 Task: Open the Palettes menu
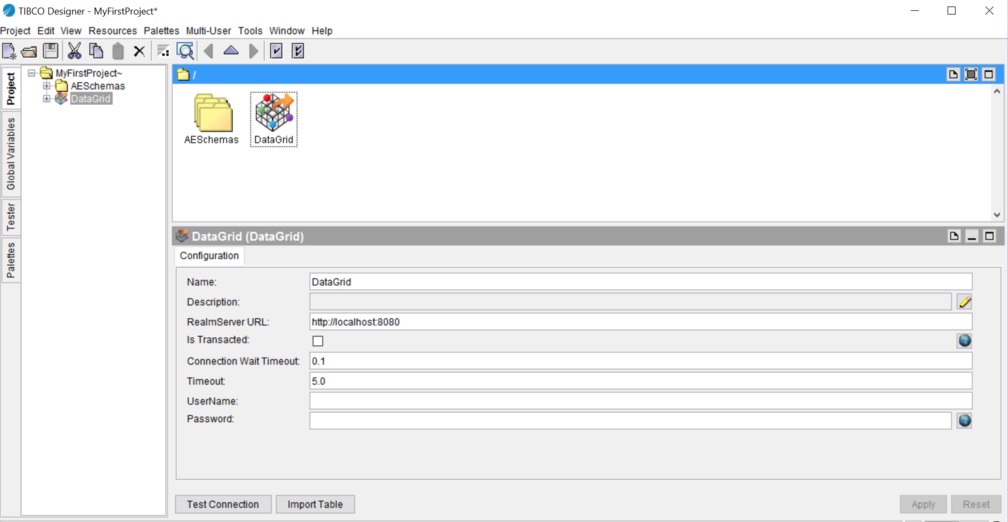pyautogui.click(x=161, y=31)
